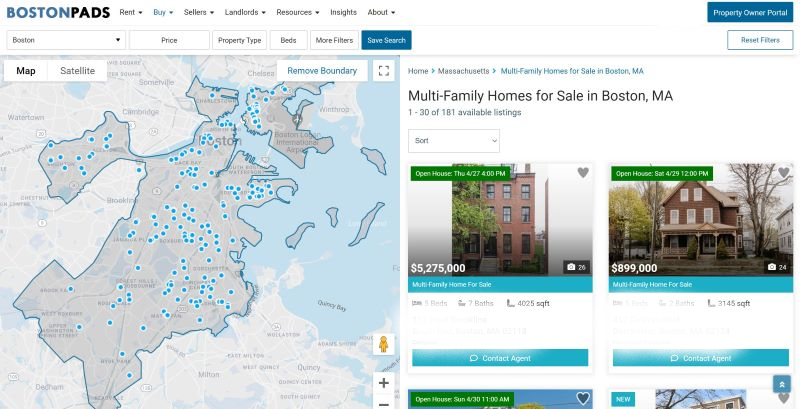
Task: Switch to Map view tab
Action: coord(26,71)
